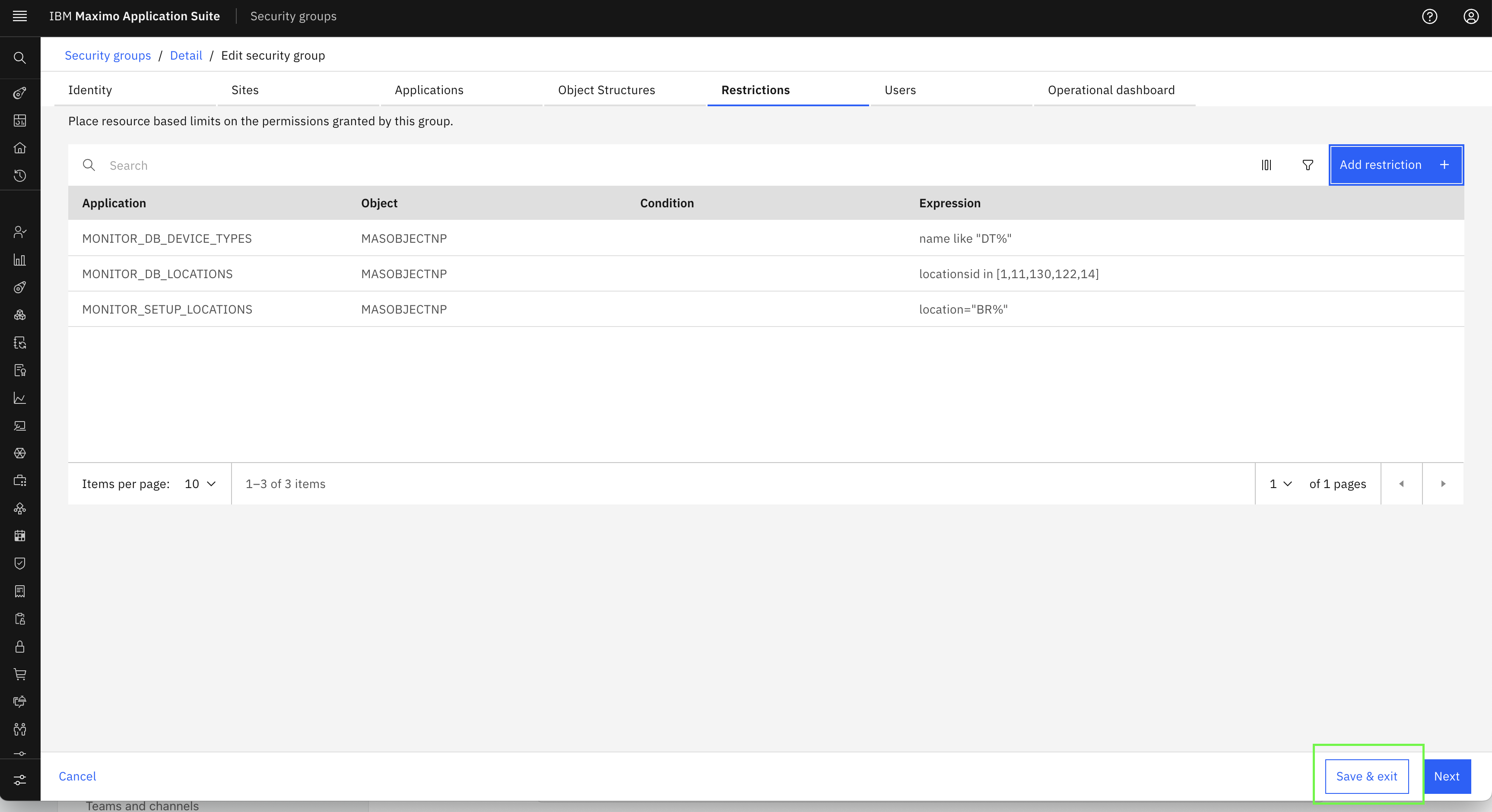Click the shopping cart sidebar icon
The width and height of the screenshot is (1492, 812).
click(x=20, y=674)
